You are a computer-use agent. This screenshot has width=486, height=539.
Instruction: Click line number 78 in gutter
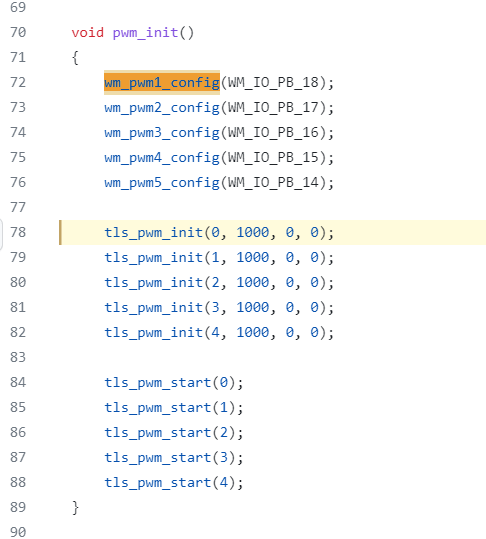coord(18,232)
